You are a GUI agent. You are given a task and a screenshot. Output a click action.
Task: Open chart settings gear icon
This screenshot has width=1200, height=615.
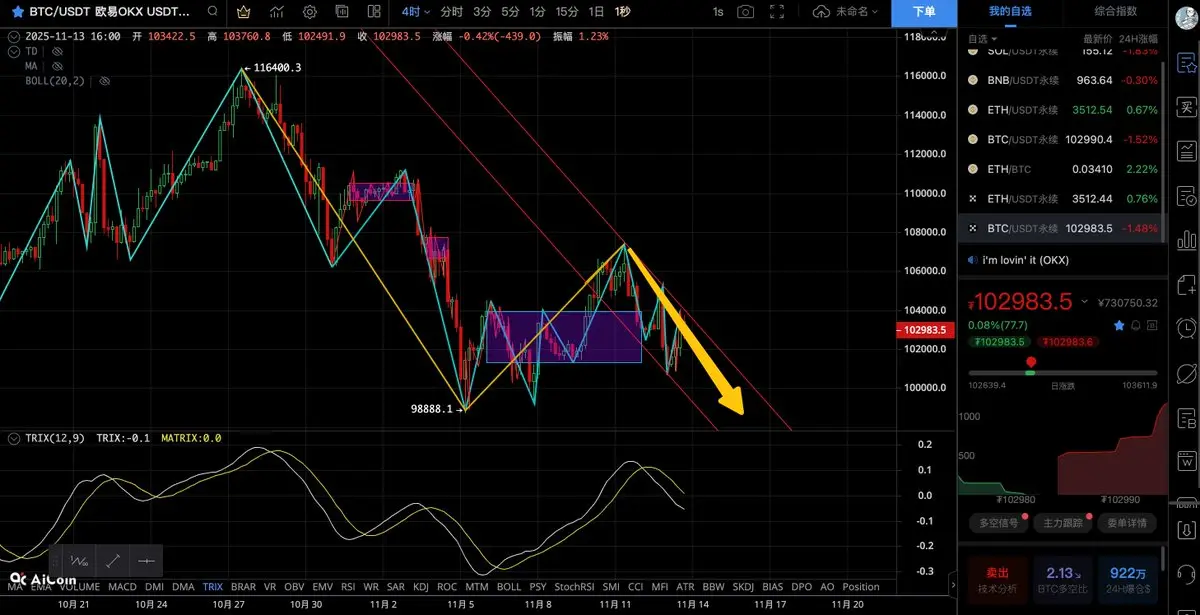coord(310,12)
